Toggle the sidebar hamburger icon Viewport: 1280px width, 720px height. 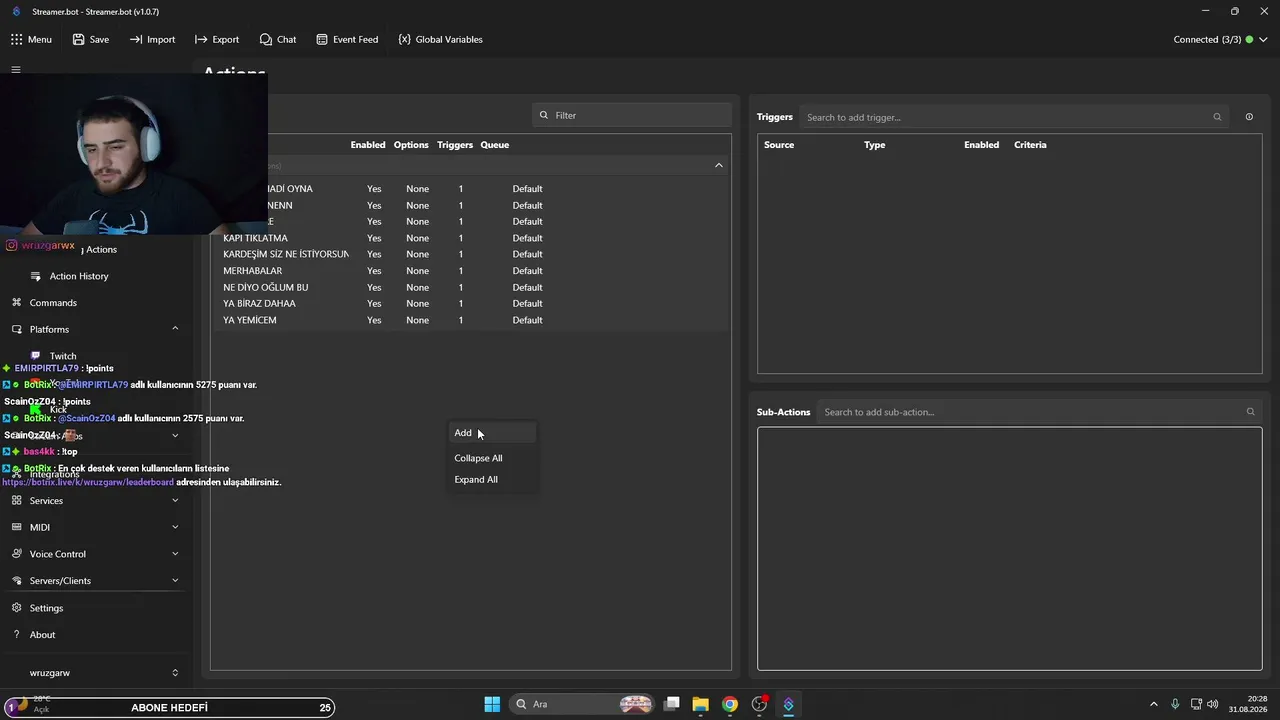pyautogui.click(x=16, y=70)
